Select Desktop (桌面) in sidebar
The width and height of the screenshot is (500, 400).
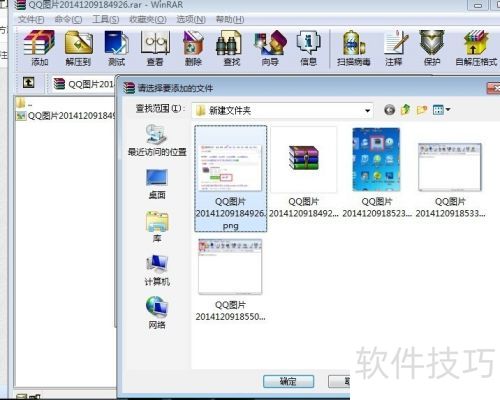pyautogui.click(x=157, y=184)
